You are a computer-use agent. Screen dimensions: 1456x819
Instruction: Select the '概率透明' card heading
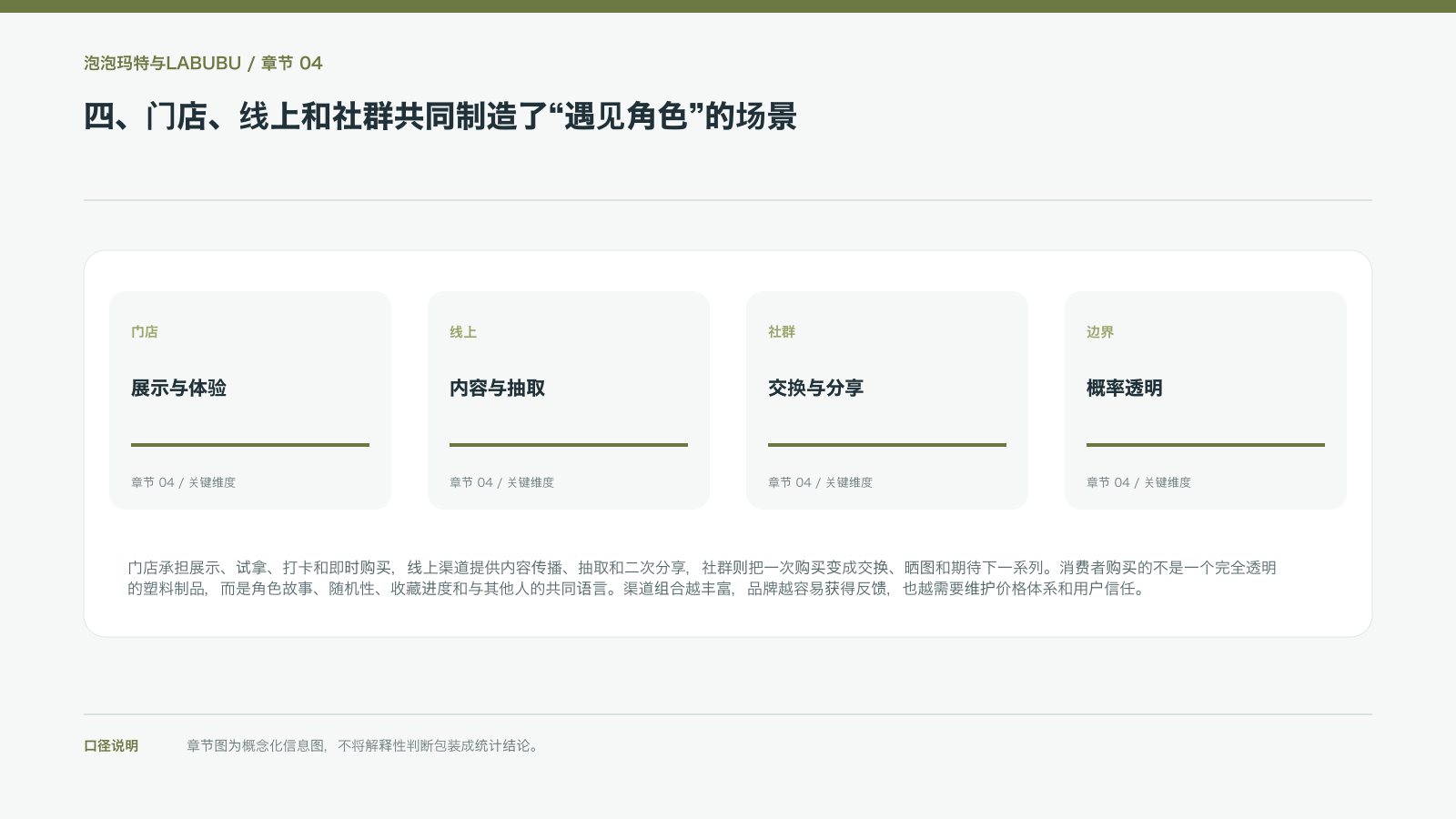[1125, 388]
